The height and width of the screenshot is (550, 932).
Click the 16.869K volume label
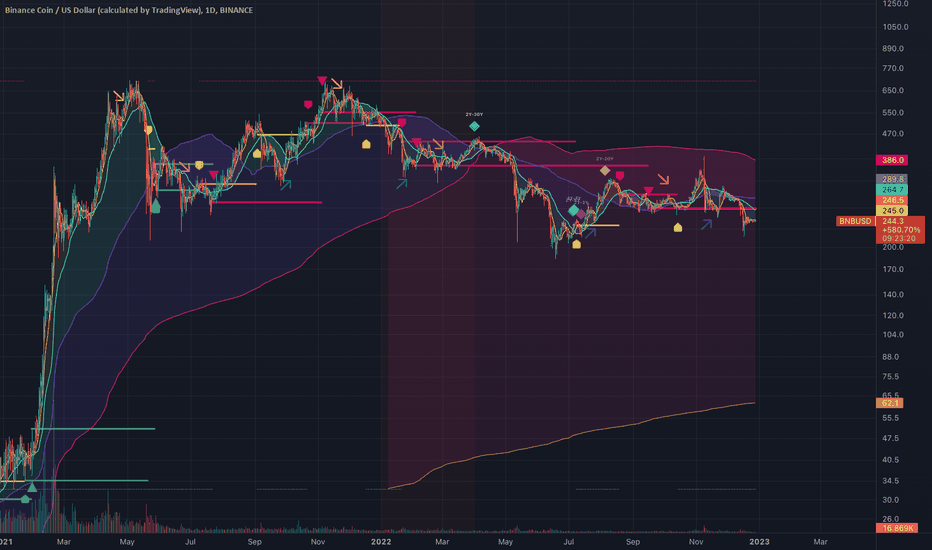897,528
